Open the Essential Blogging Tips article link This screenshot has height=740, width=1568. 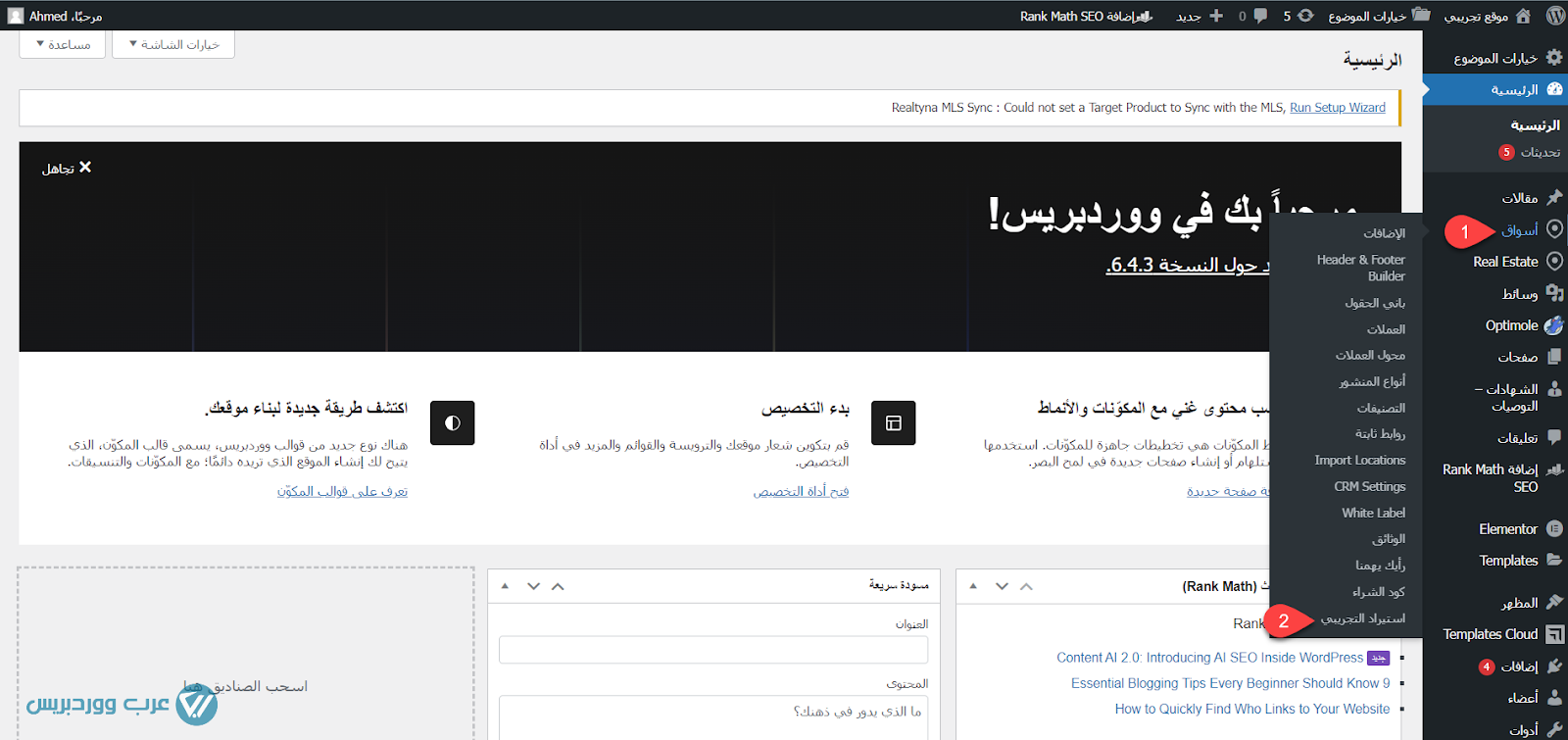pyautogui.click(x=1230, y=683)
